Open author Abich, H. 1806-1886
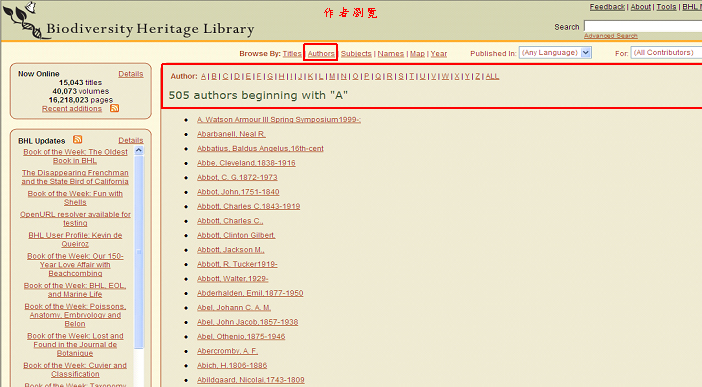 [232, 365]
